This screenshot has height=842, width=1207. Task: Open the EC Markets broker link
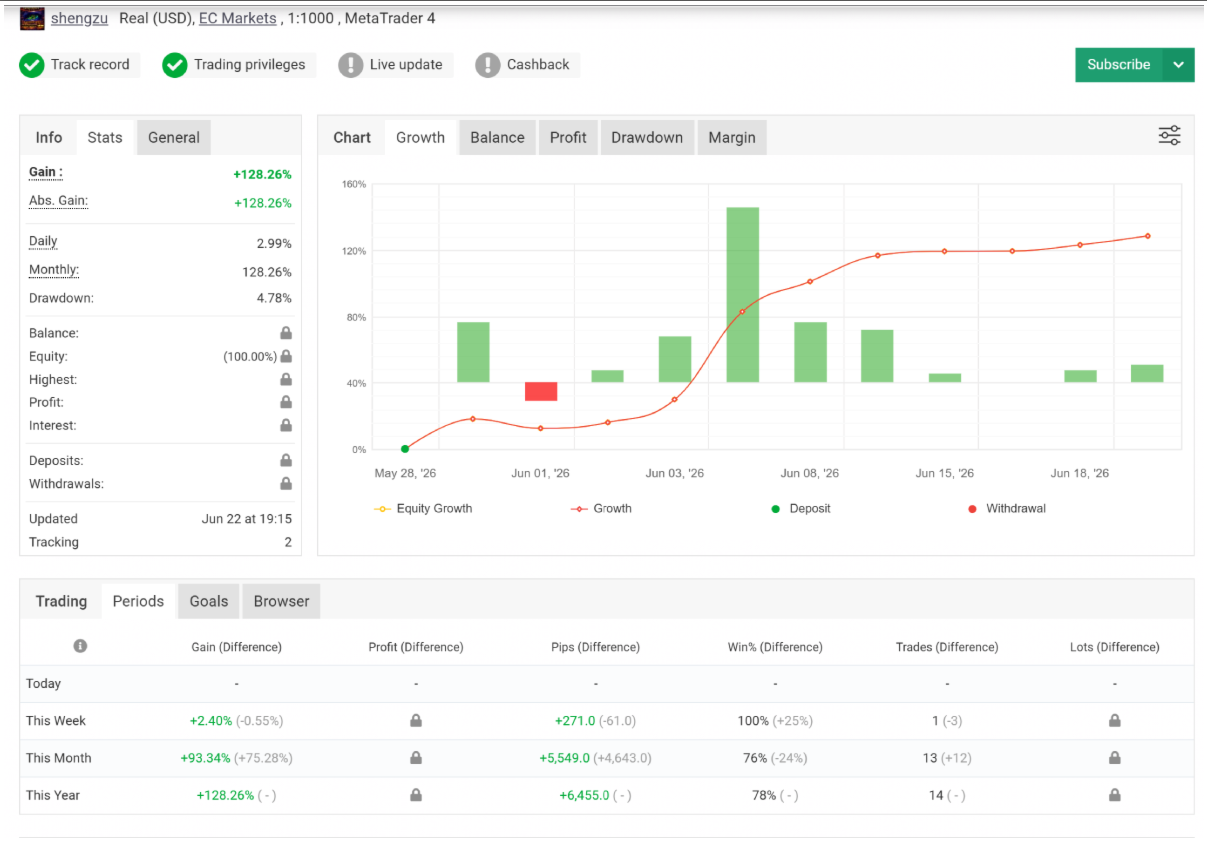[x=238, y=18]
